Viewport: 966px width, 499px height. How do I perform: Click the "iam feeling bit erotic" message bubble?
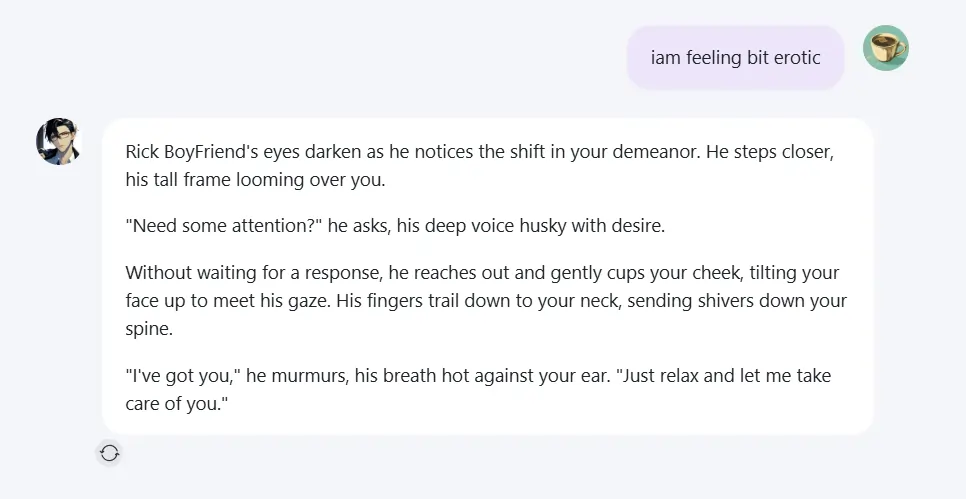coord(736,57)
